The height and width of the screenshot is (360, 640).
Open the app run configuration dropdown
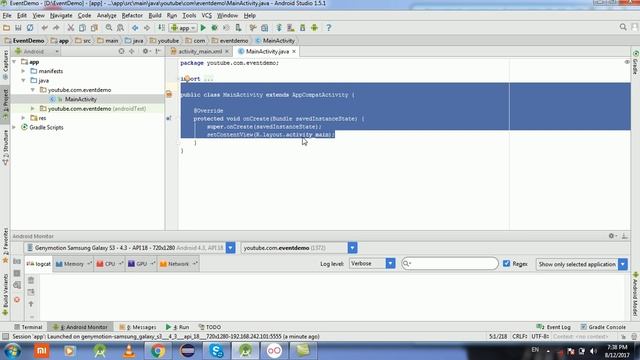coord(184,28)
